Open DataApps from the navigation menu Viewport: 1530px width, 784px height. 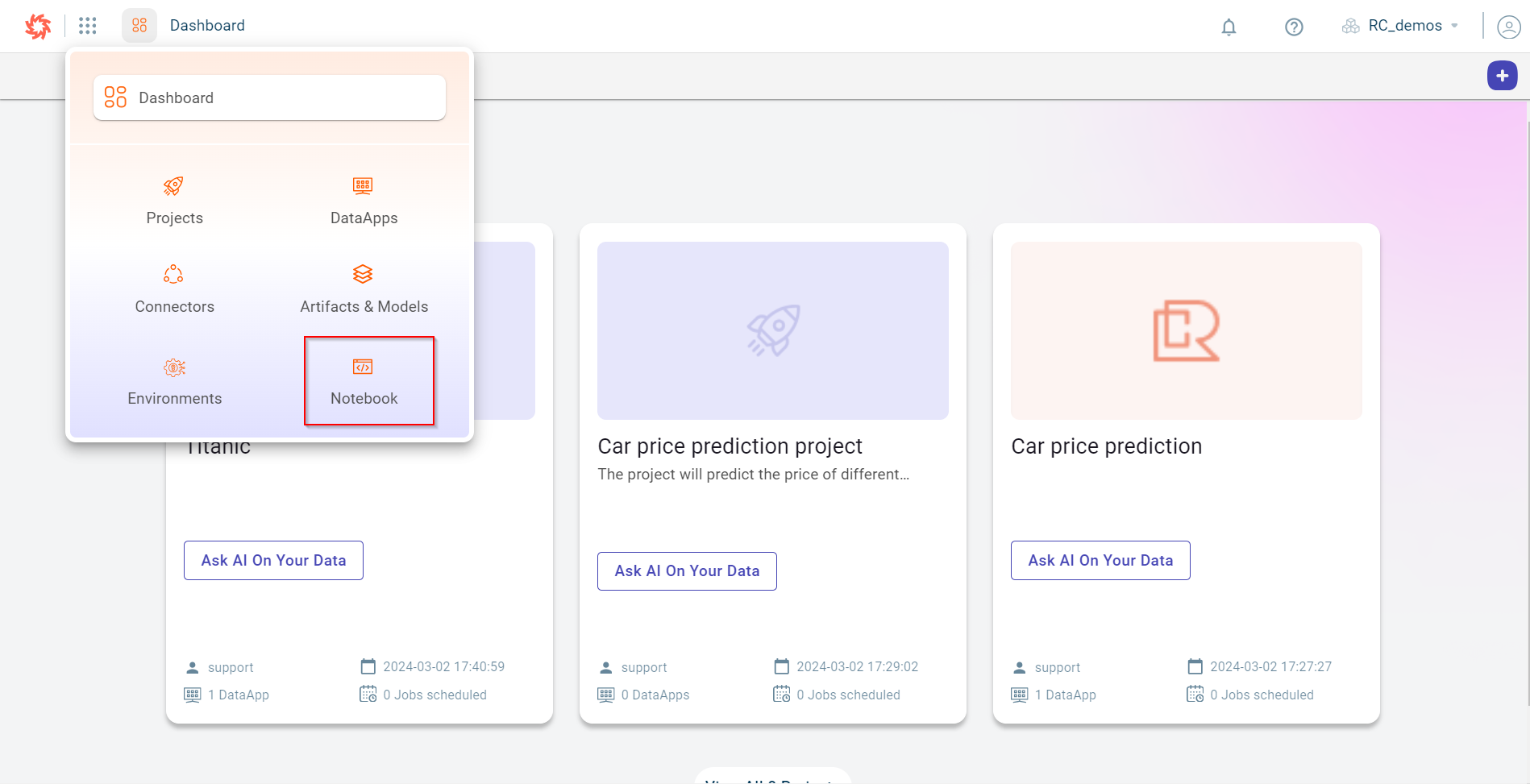364,201
